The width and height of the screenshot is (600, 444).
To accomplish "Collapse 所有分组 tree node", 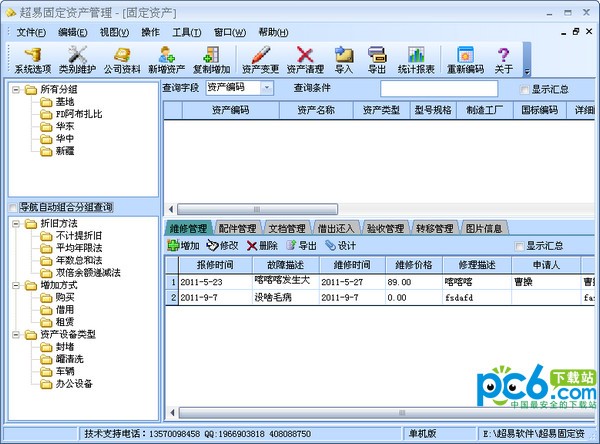I will [x=16, y=90].
